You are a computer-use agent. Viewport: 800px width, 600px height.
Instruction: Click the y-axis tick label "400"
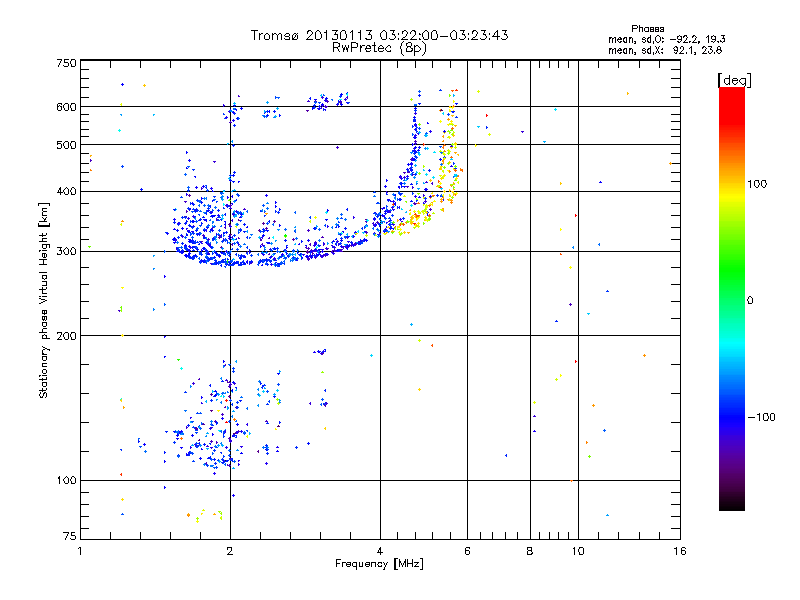click(x=66, y=191)
